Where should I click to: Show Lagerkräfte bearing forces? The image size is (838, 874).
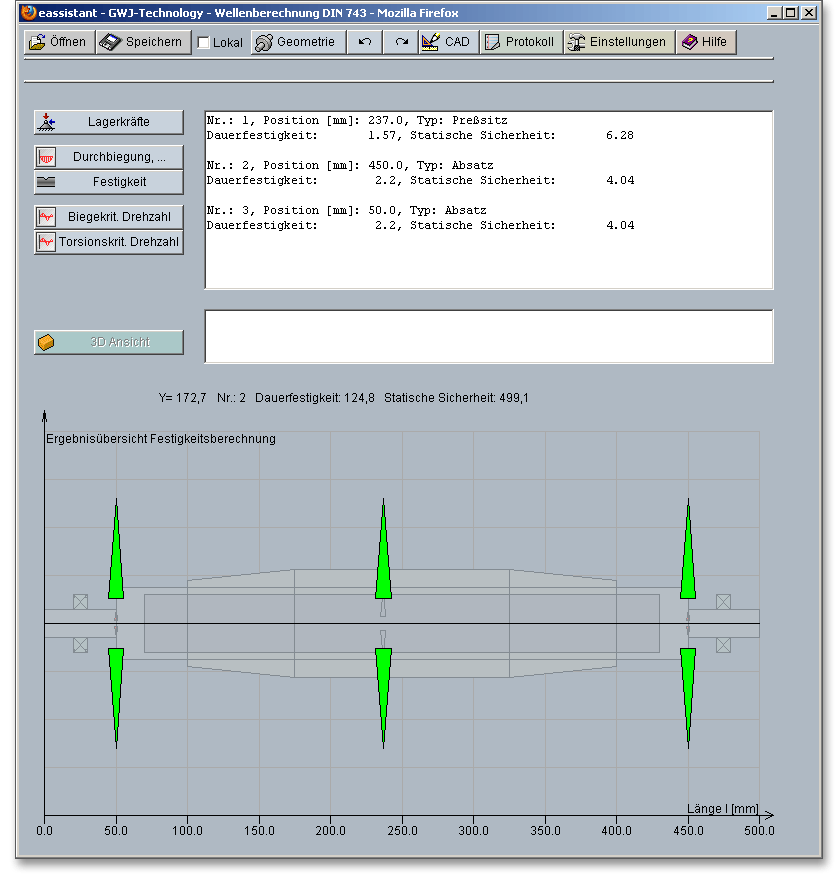pos(109,122)
